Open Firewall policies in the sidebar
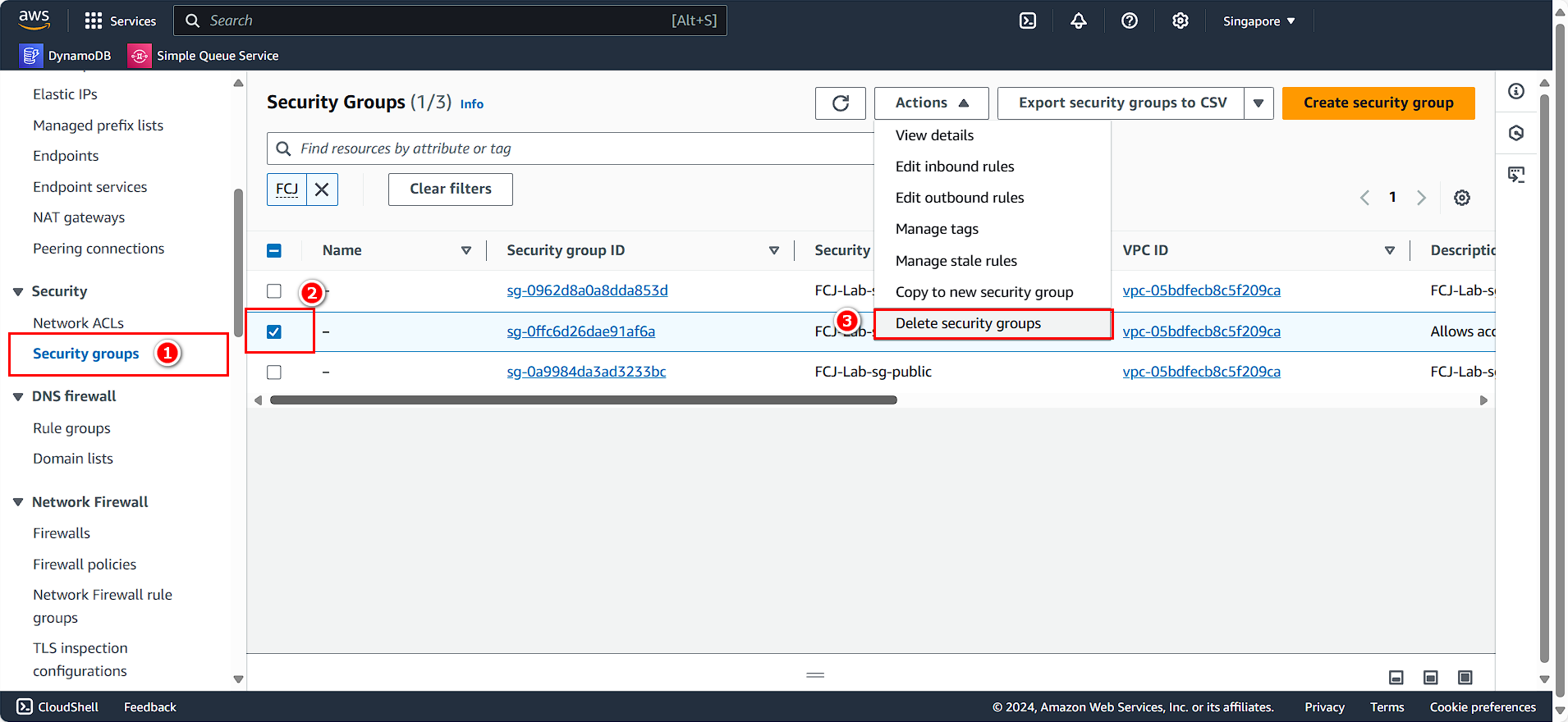The height and width of the screenshot is (722, 1568). (85, 564)
